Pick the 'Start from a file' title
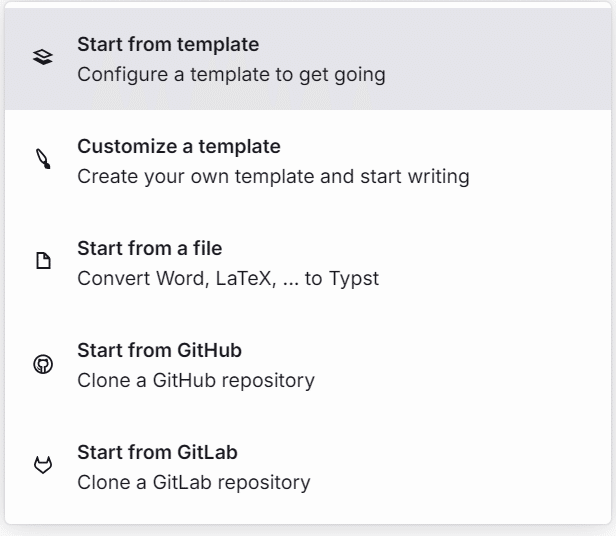 (149, 249)
